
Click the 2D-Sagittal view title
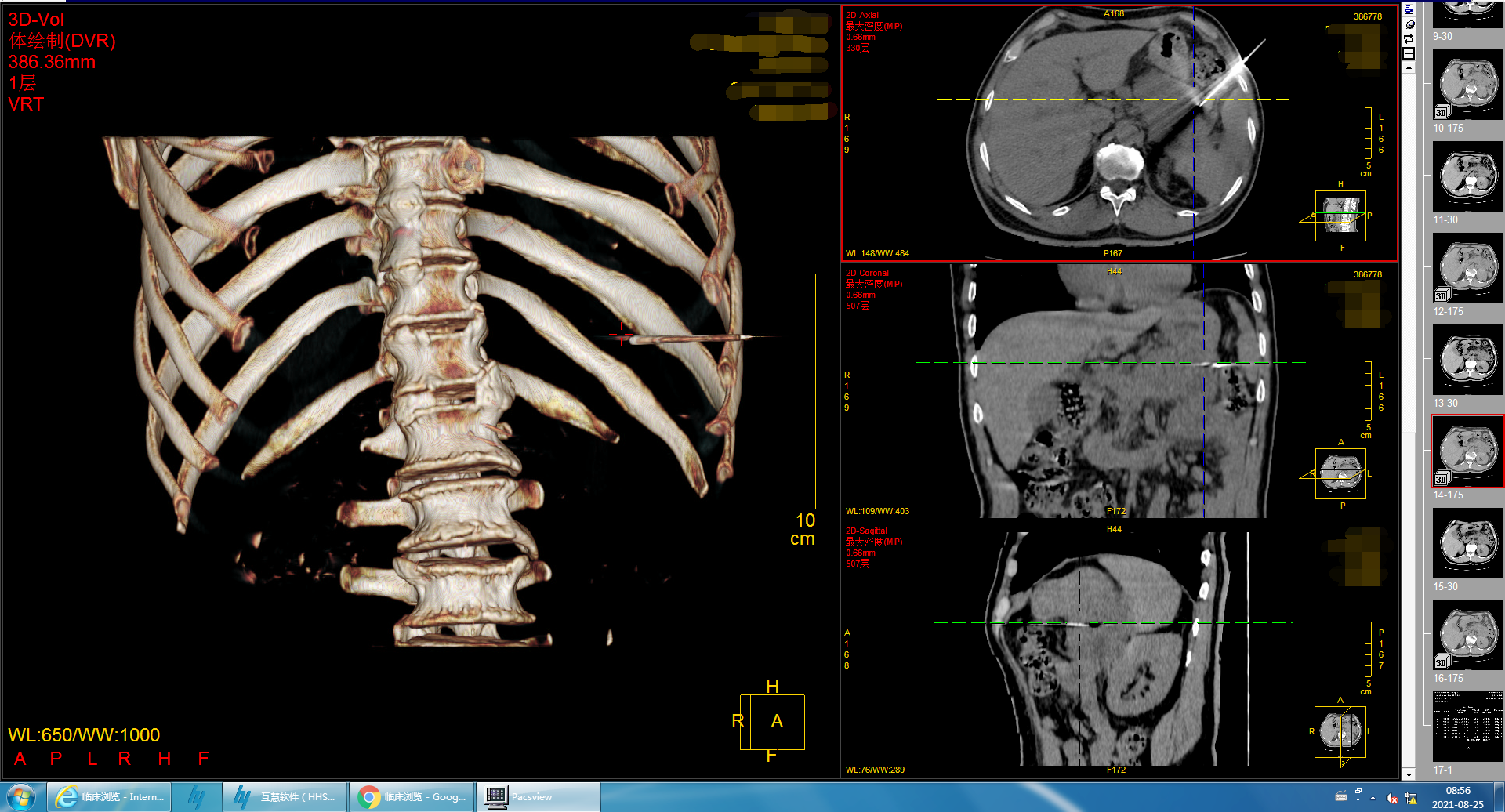click(x=866, y=531)
